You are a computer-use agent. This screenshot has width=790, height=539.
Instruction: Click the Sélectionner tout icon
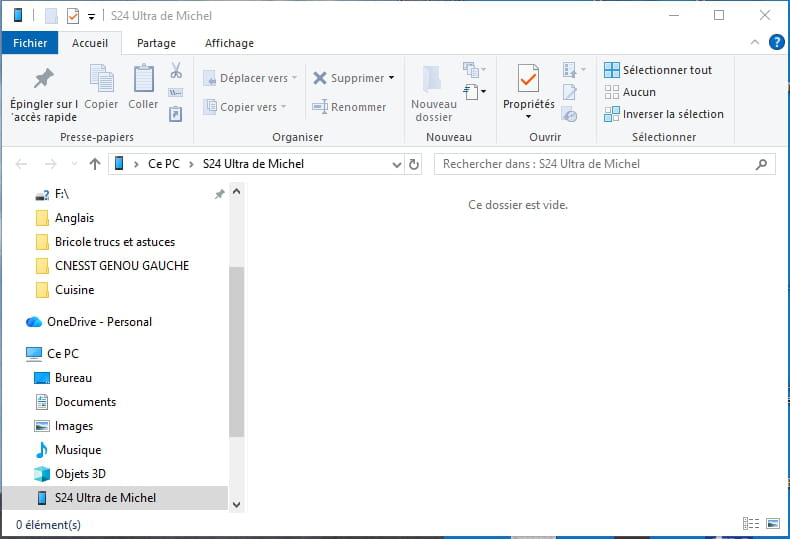[x=611, y=70]
